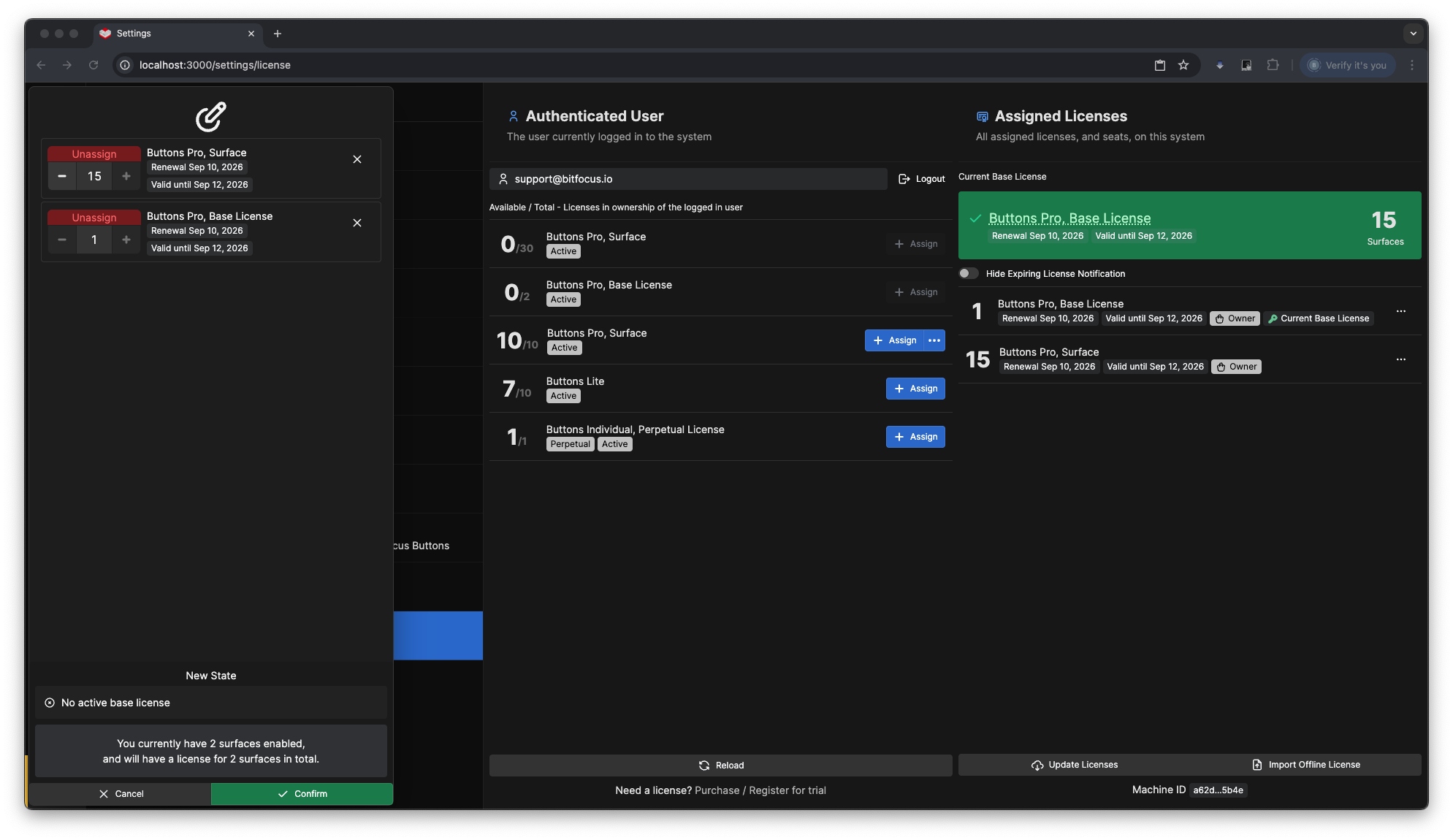Click disabled Assign for 0/30 Buttons Pro, Surface
Image resolution: width=1453 pixels, height=840 pixels.
(915, 244)
